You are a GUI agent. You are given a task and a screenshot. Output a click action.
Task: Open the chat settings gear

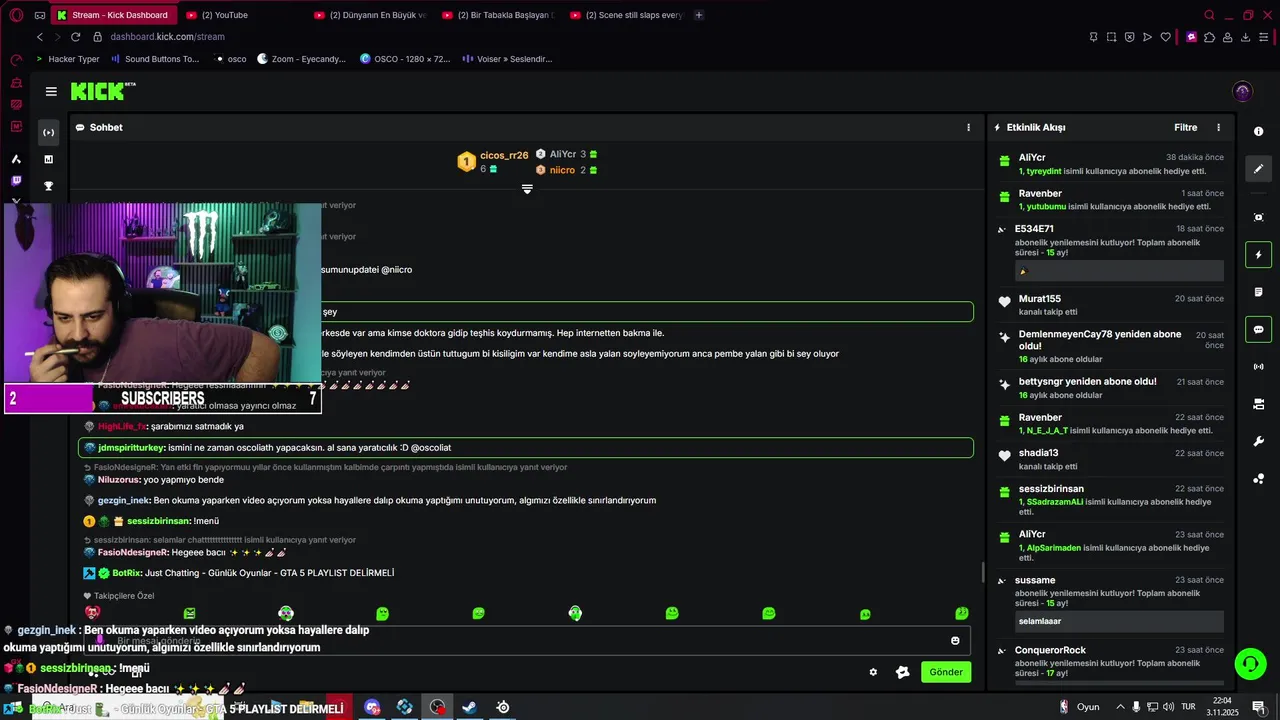873,672
